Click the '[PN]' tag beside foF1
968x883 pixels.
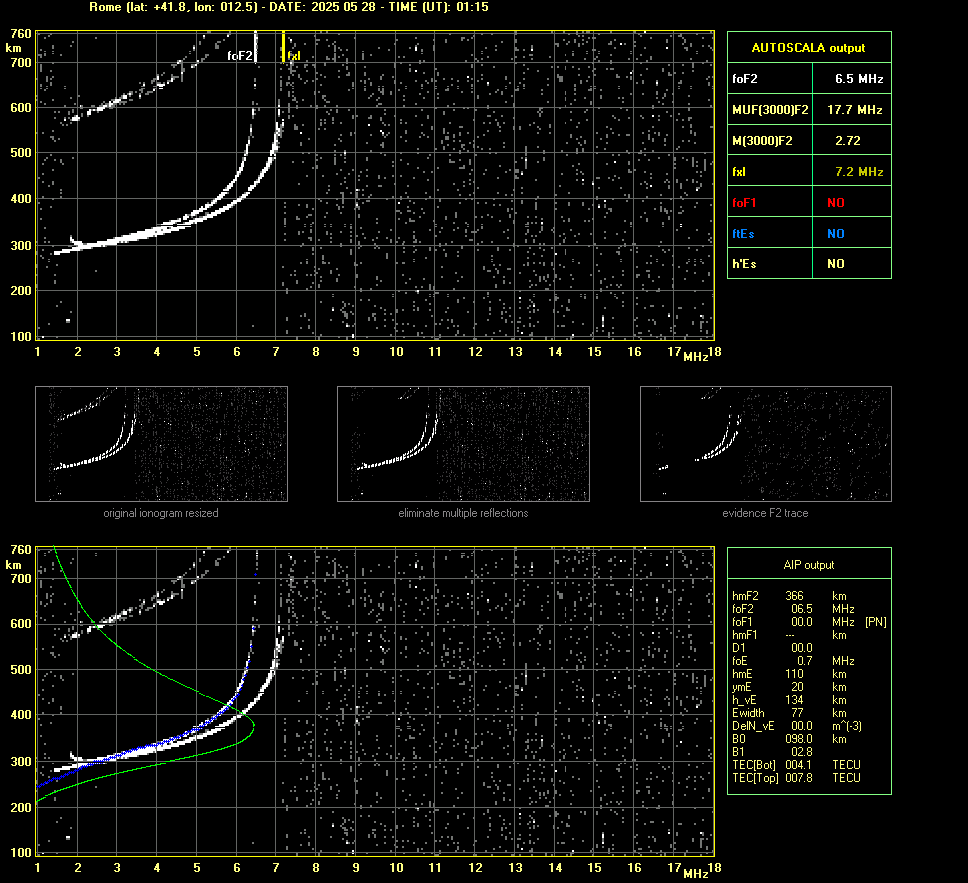click(x=875, y=622)
